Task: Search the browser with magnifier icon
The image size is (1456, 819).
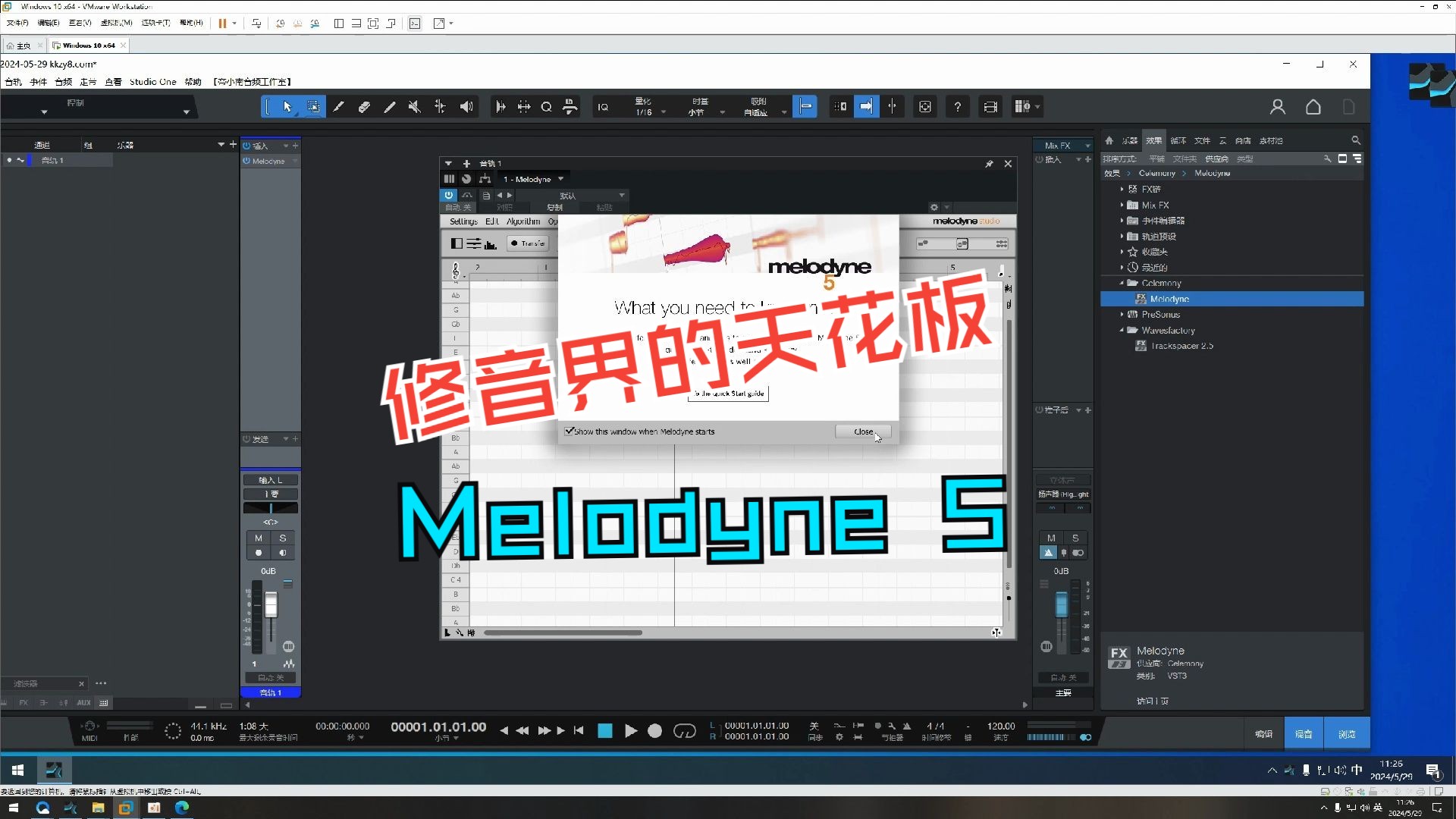Action: [x=1356, y=140]
